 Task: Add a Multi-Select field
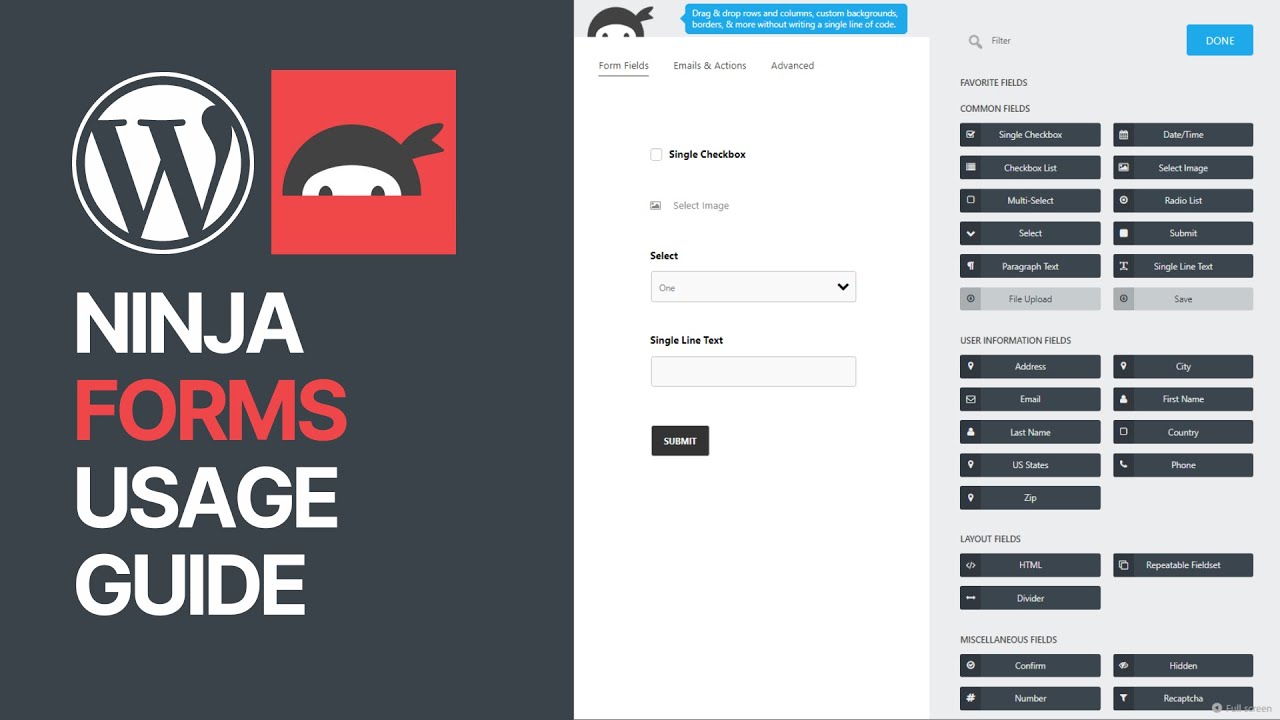(x=1030, y=201)
